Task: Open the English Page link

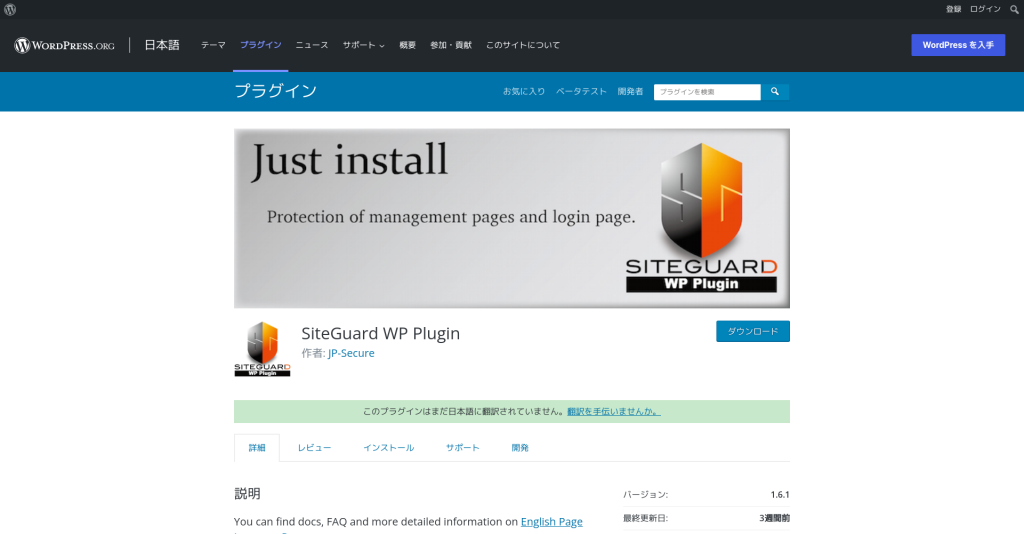Action: tap(551, 522)
